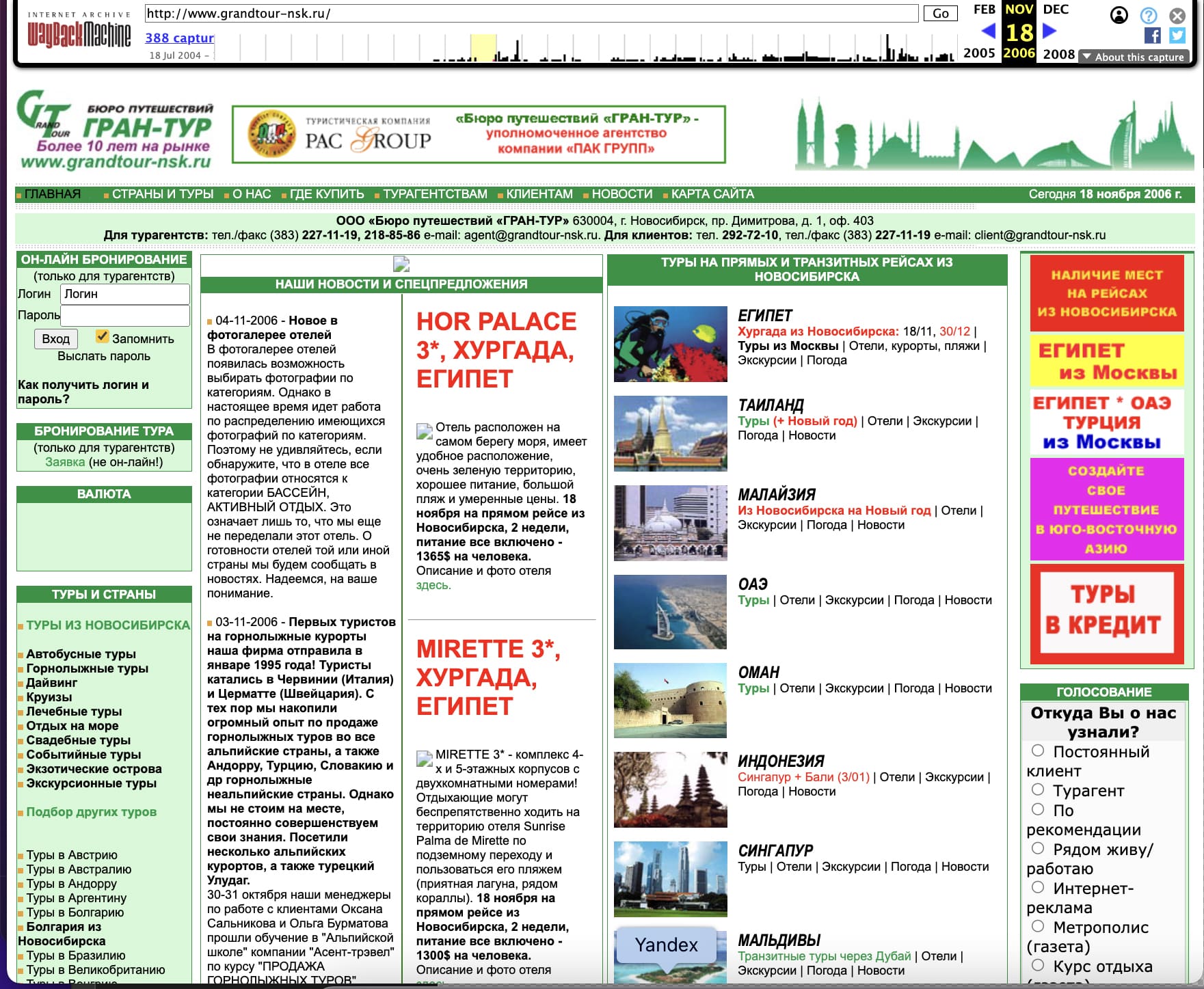The height and width of the screenshot is (989, 1204).
Task: Select По рекомендации radio option
Action: click(x=1038, y=809)
